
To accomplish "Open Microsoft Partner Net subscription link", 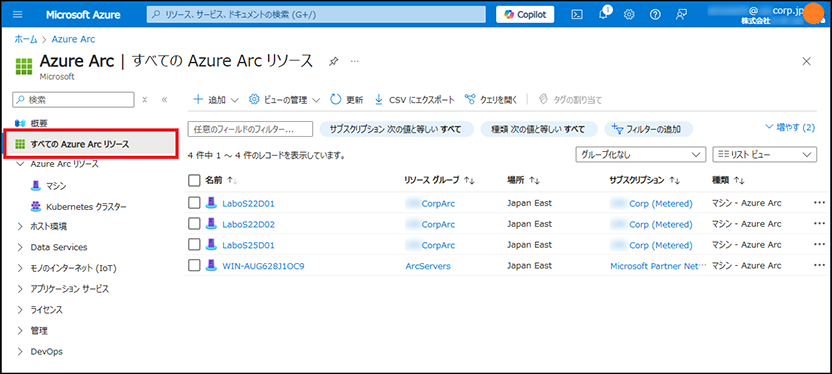I will (x=658, y=266).
